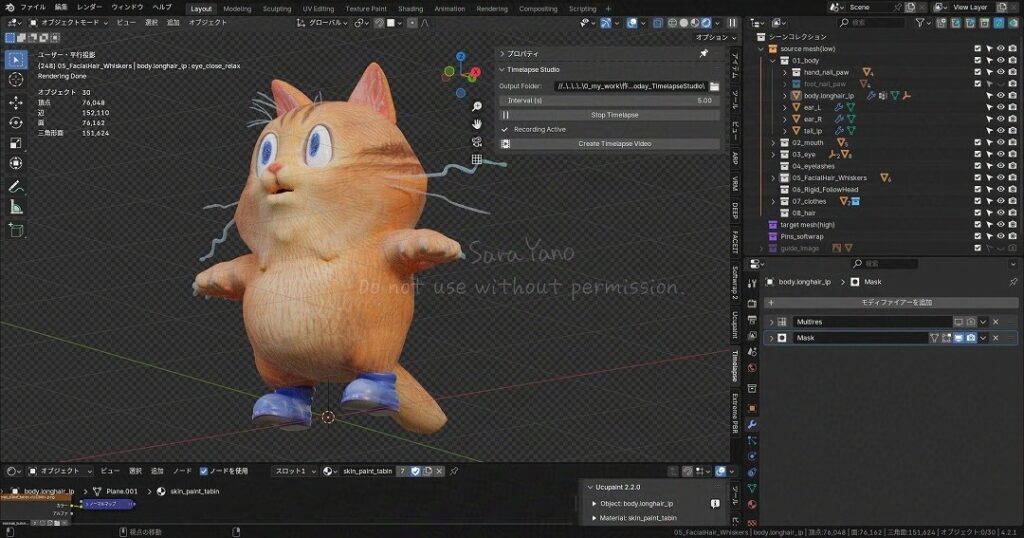The image size is (1024, 538).
Task: Open the outliner filter dropdown
Action: click(x=922, y=23)
